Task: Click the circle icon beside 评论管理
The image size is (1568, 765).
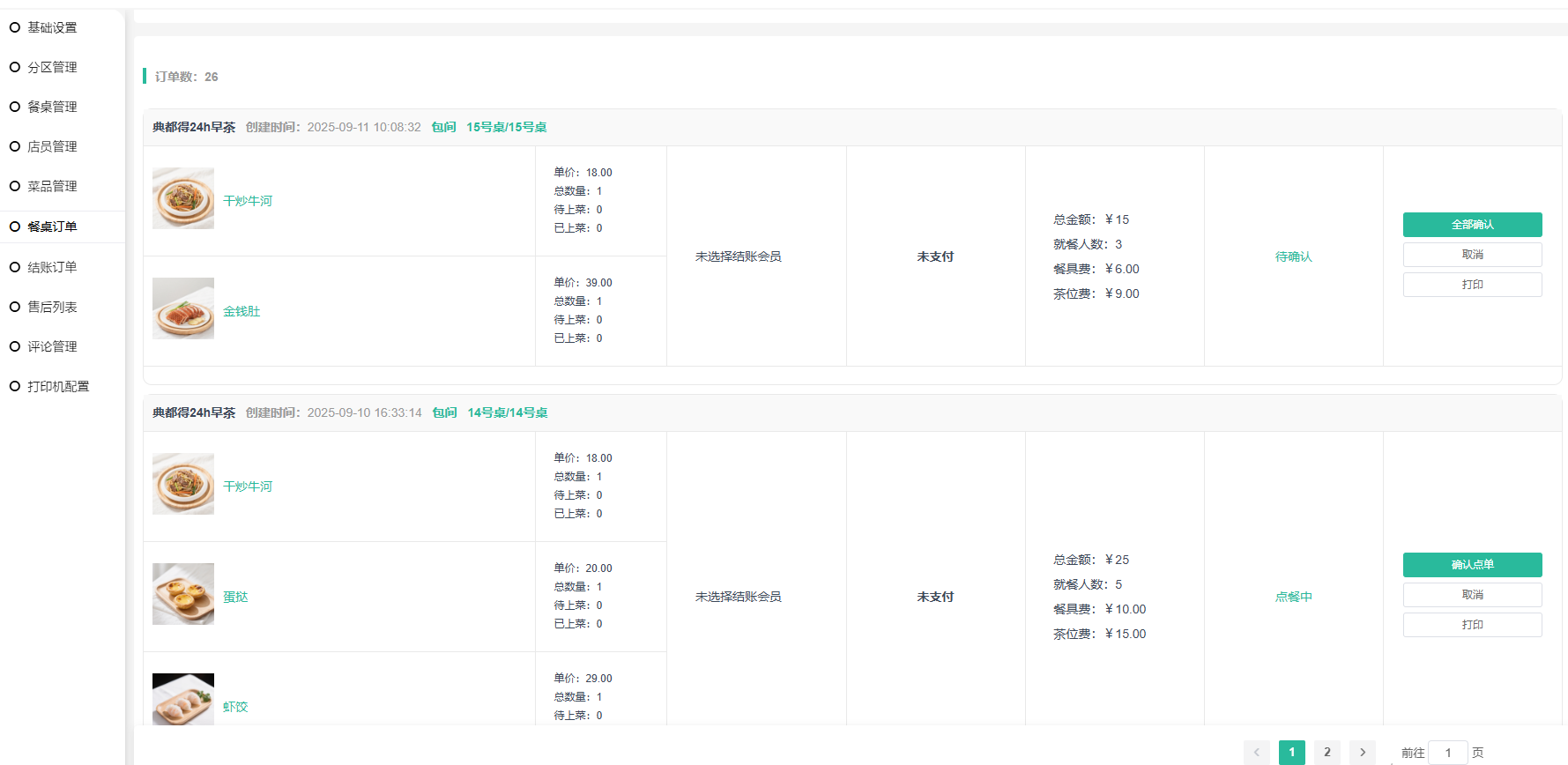Action: tap(15, 346)
